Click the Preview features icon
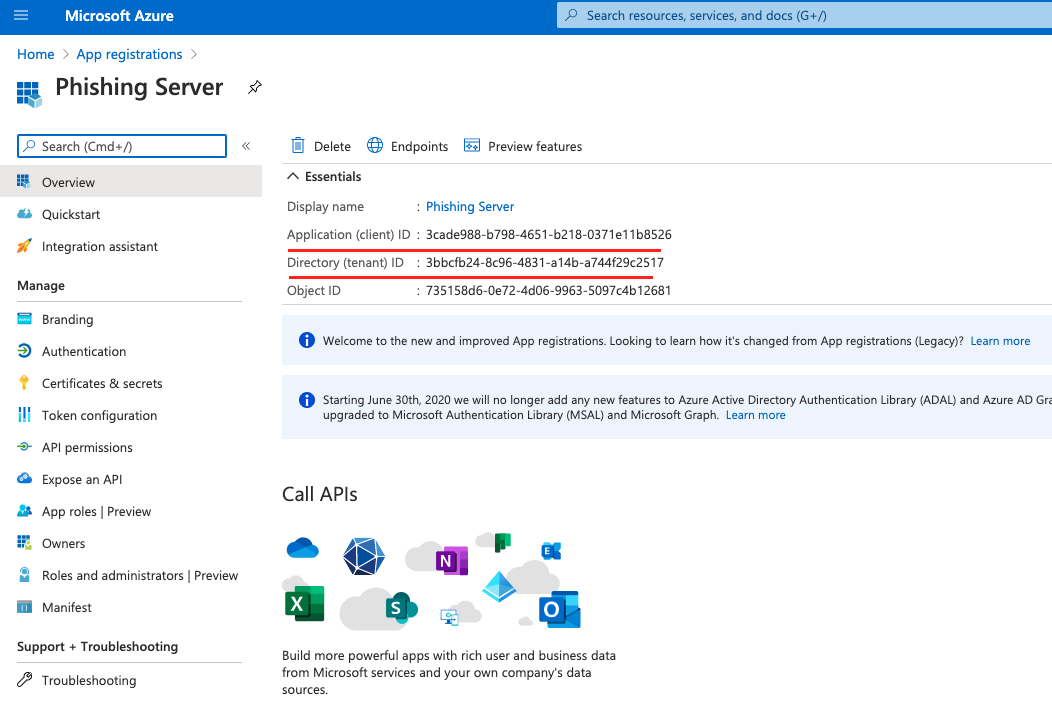Screen dimensions: 1052x703 coord(472,146)
